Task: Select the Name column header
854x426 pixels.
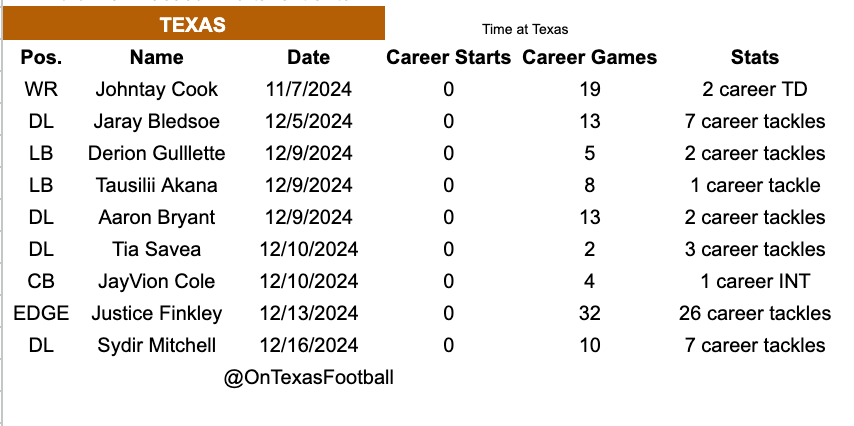Action: pyautogui.click(x=157, y=57)
